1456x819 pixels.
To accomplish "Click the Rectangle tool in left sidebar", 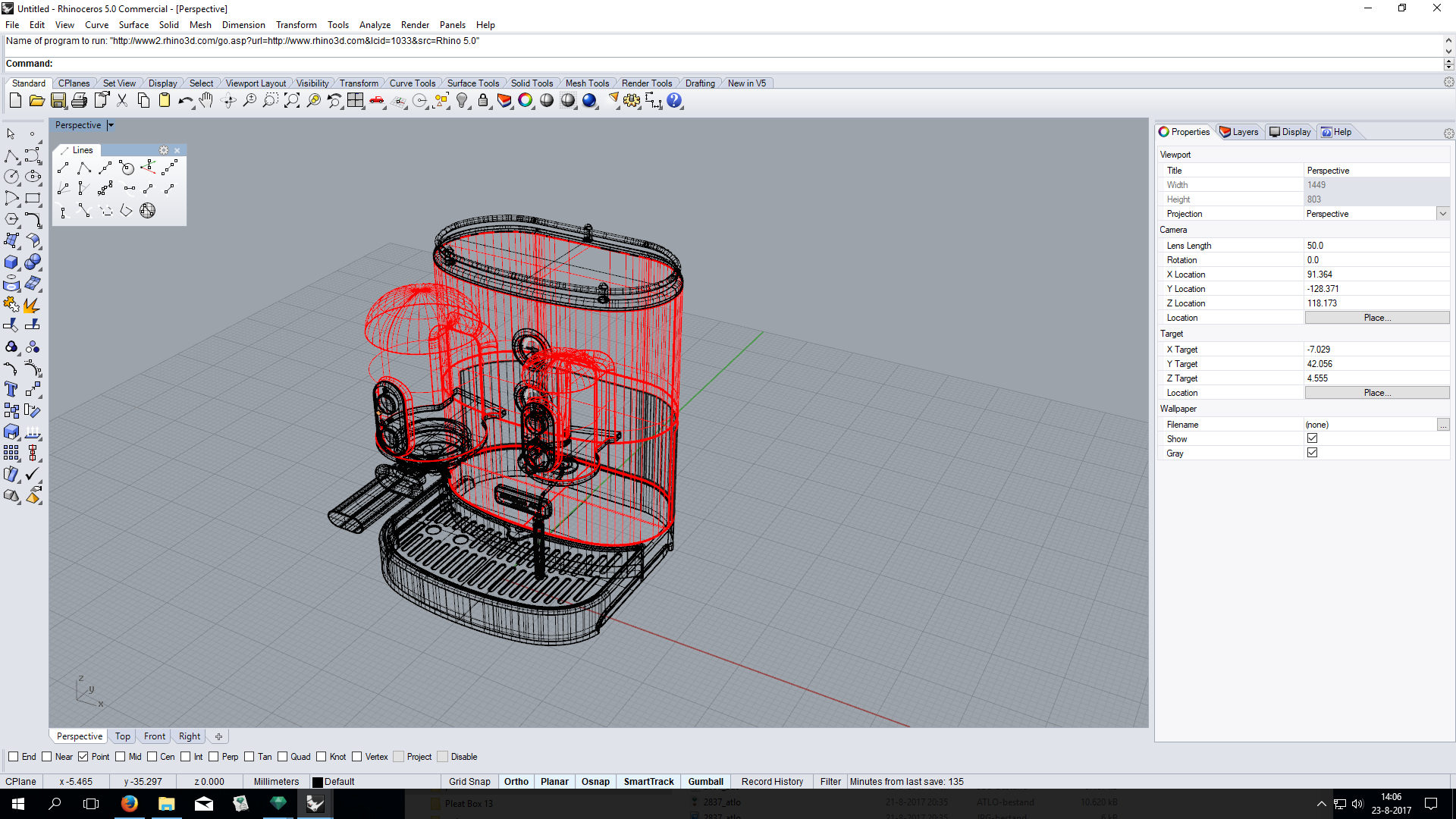I will pyautogui.click(x=33, y=198).
